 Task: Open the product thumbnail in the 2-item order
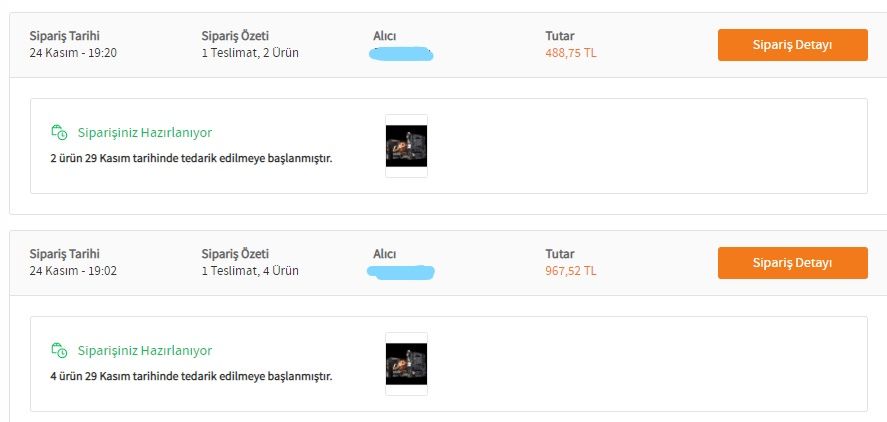click(x=406, y=146)
